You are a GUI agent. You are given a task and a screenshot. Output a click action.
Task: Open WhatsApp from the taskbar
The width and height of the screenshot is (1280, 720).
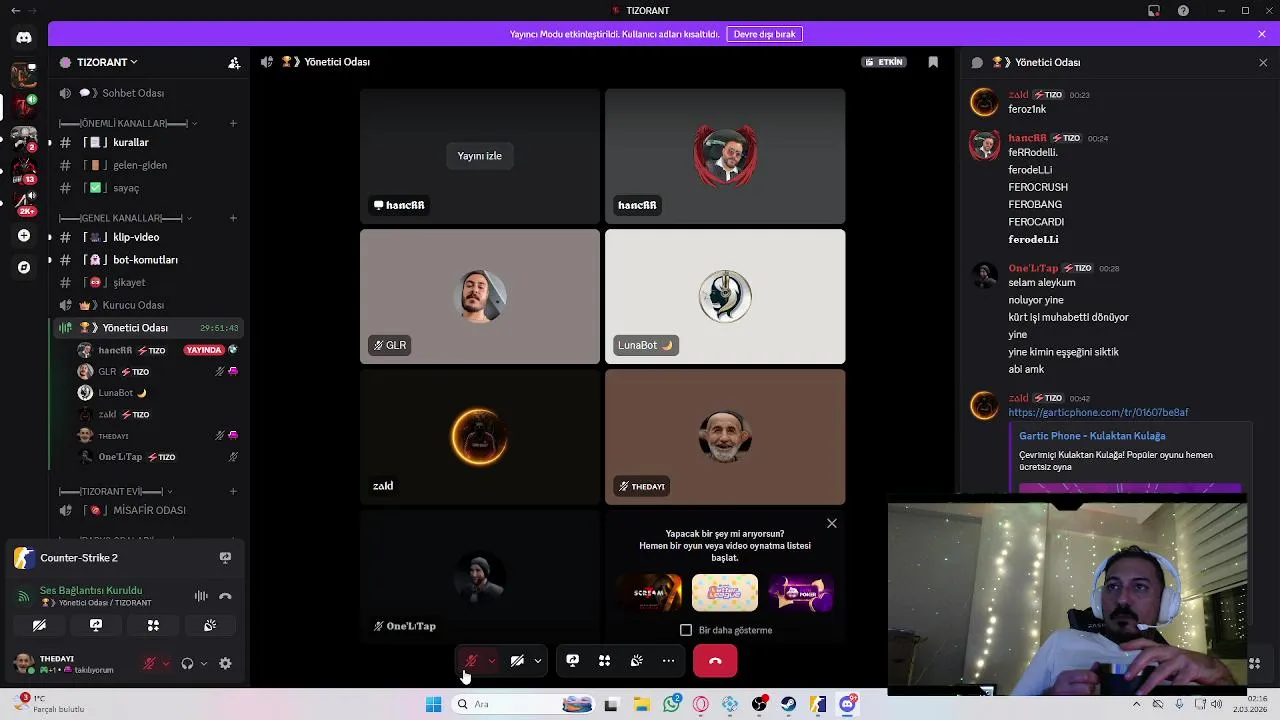pyautogui.click(x=672, y=704)
